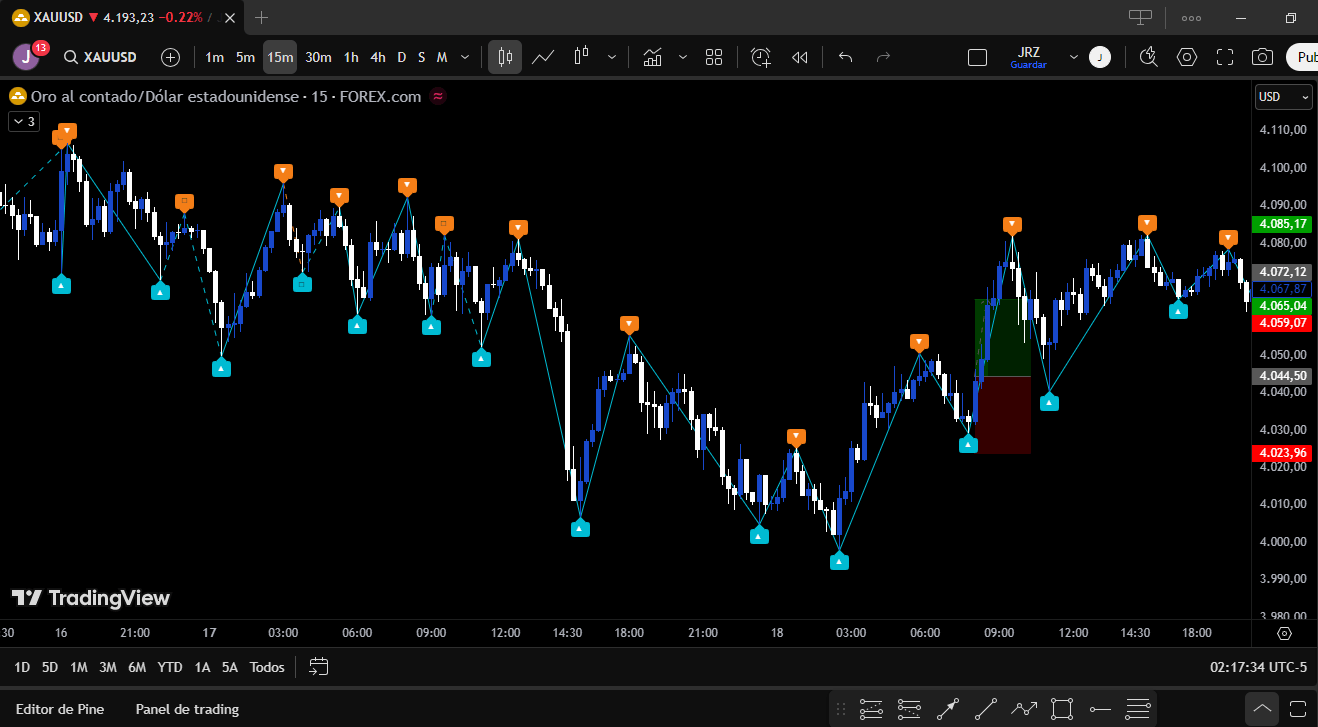Open the Editor de Pine tab
Viewport: 1318px width, 727px height.
coord(60,709)
